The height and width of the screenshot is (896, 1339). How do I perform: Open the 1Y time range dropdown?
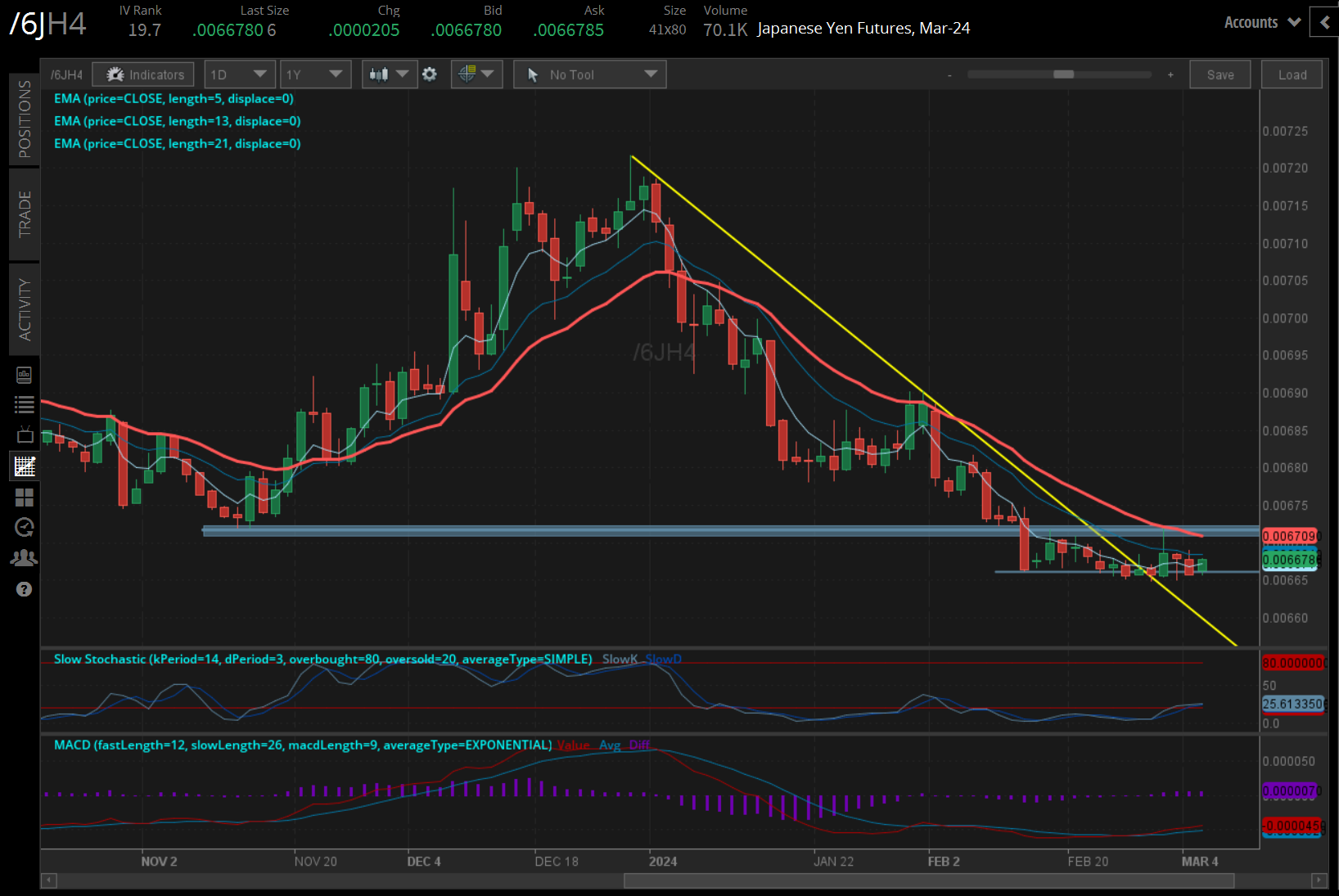[x=314, y=74]
